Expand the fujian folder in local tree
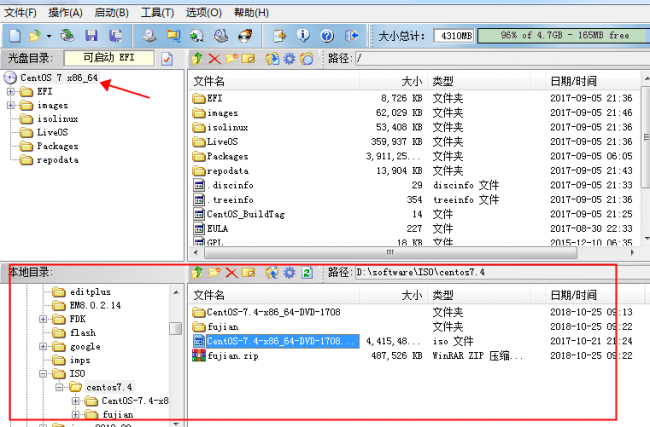Image resolution: width=650 pixels, height=427 pixels. point(75,415)
